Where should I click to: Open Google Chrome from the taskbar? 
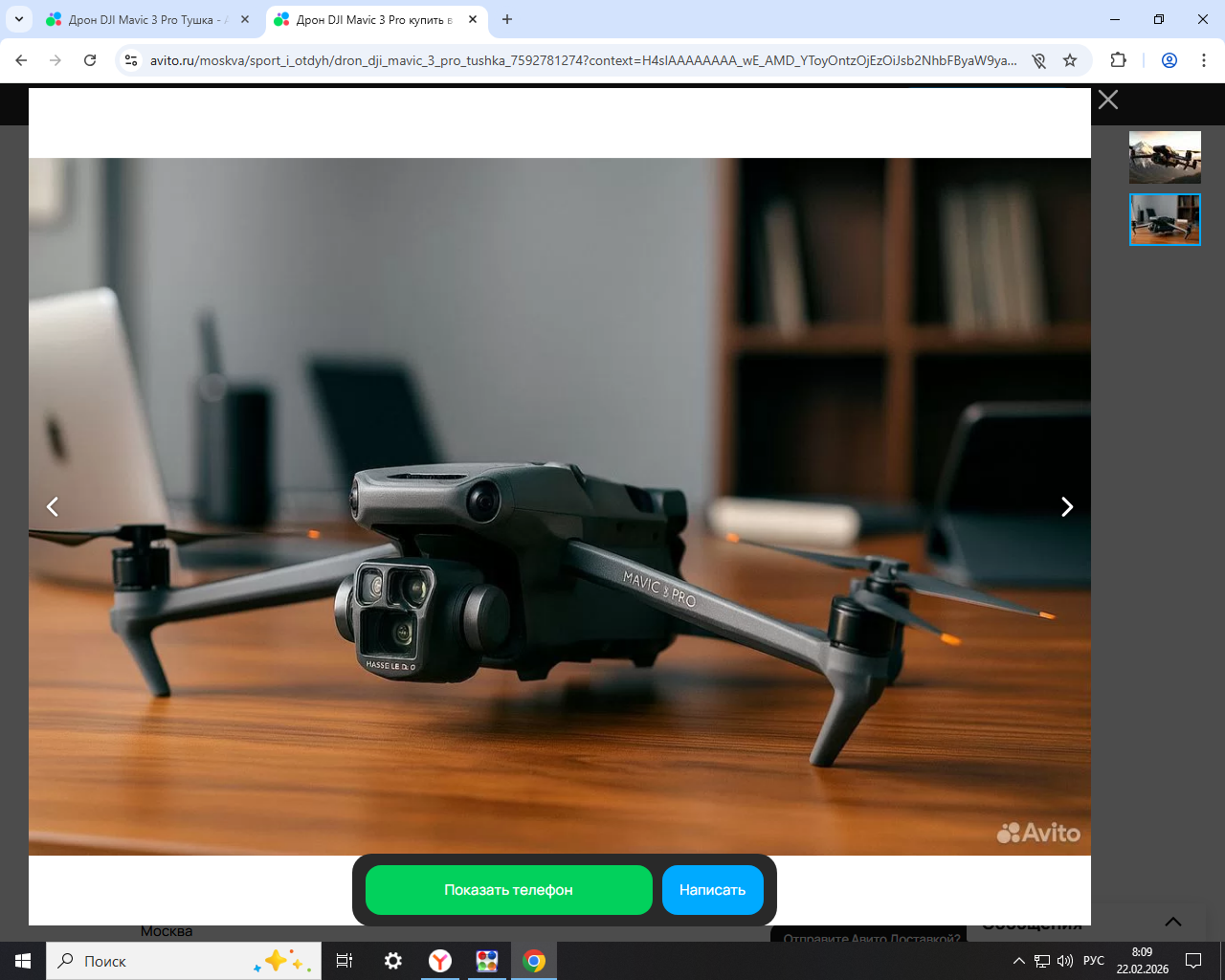click(x=534, y=961)
